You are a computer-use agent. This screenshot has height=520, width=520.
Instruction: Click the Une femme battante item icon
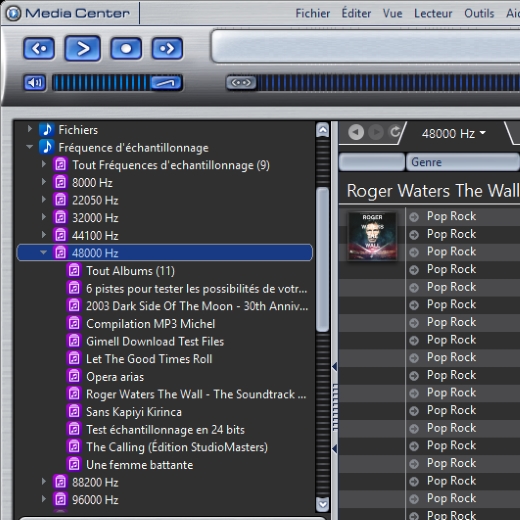[74, 465]
